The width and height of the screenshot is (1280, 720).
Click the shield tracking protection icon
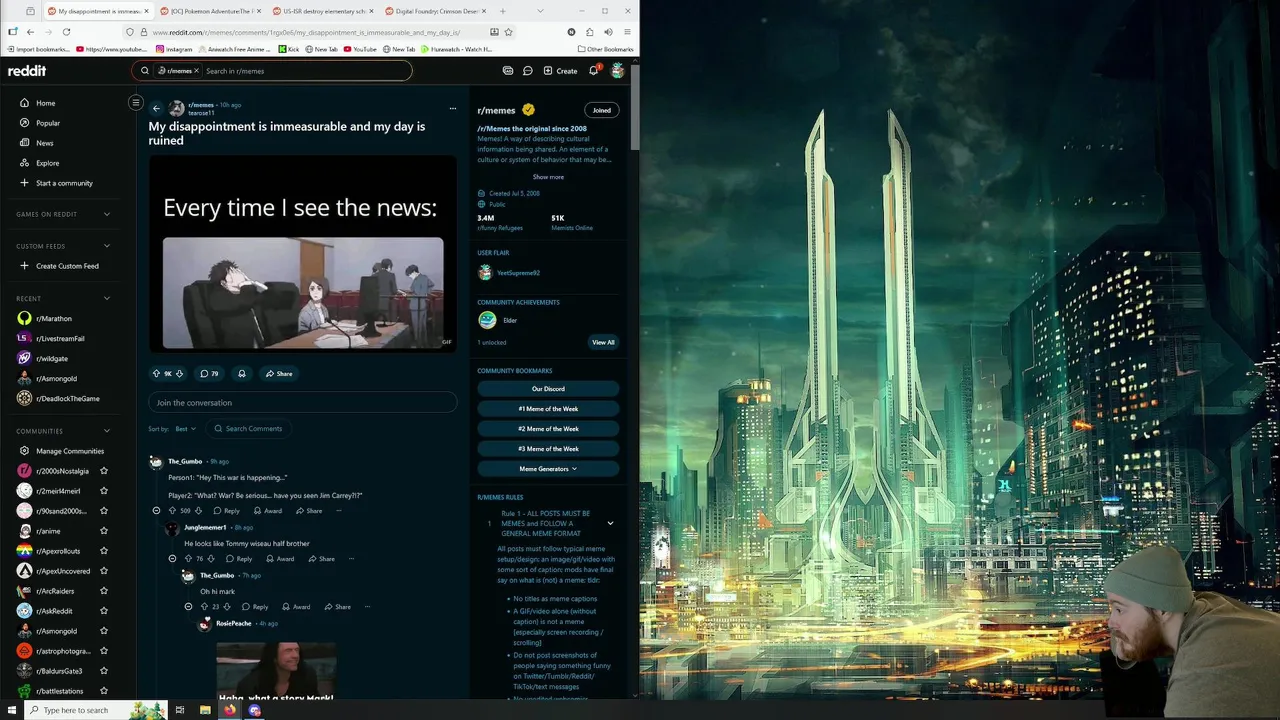[x=130, y=32]
